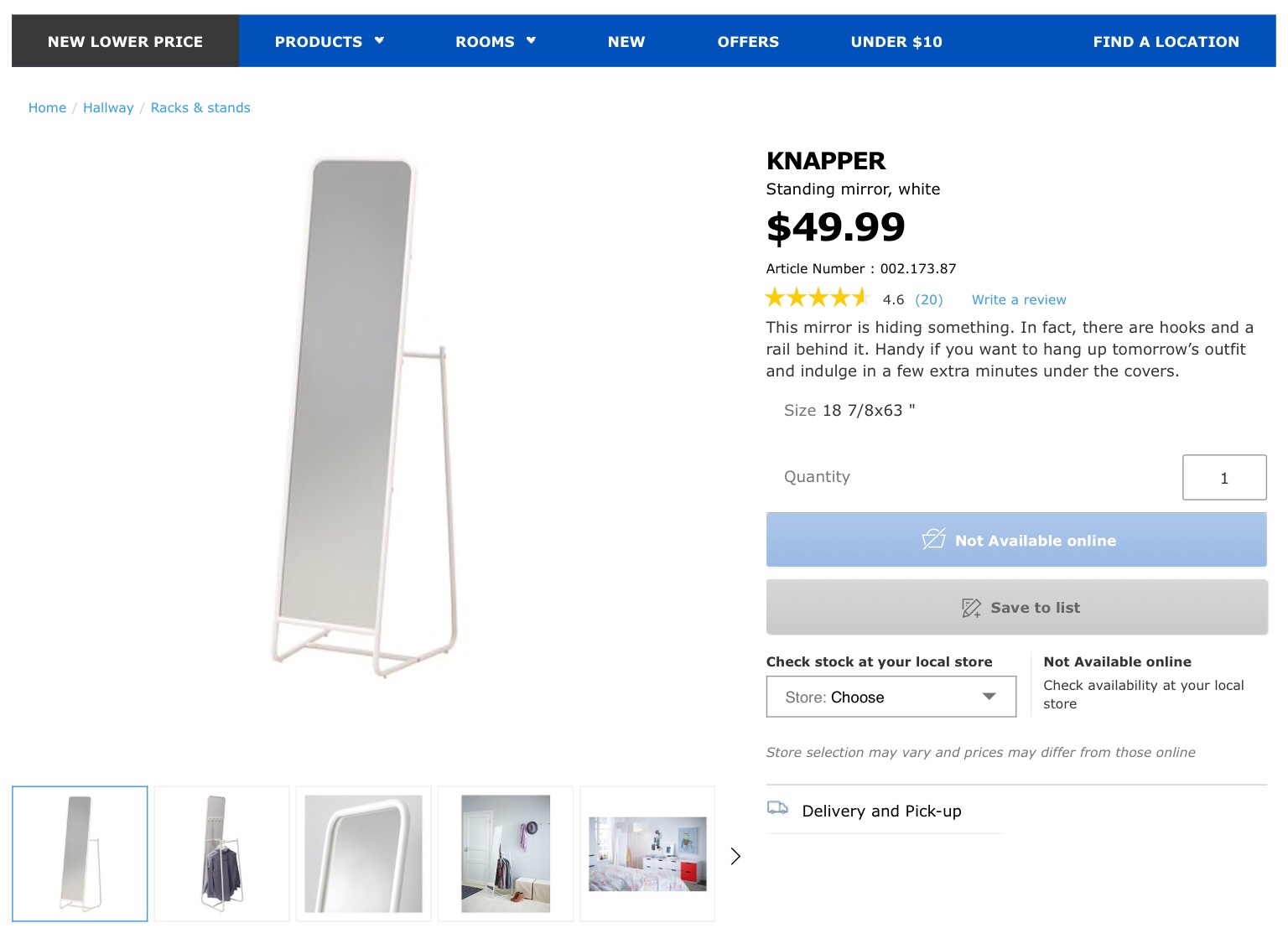Click the Save to list pencil icon
1288x949 pixels.
(971, 608)
